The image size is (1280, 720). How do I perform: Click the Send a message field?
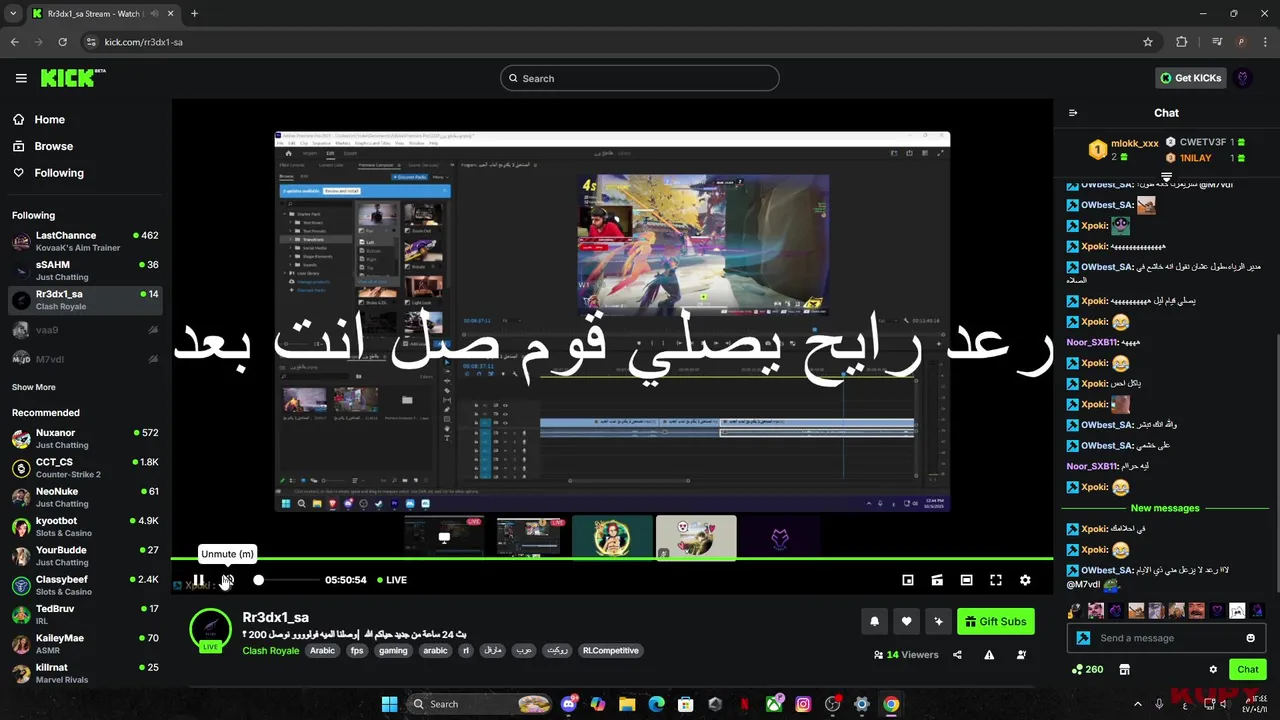pyautogui.click(x=1165, y=638)
